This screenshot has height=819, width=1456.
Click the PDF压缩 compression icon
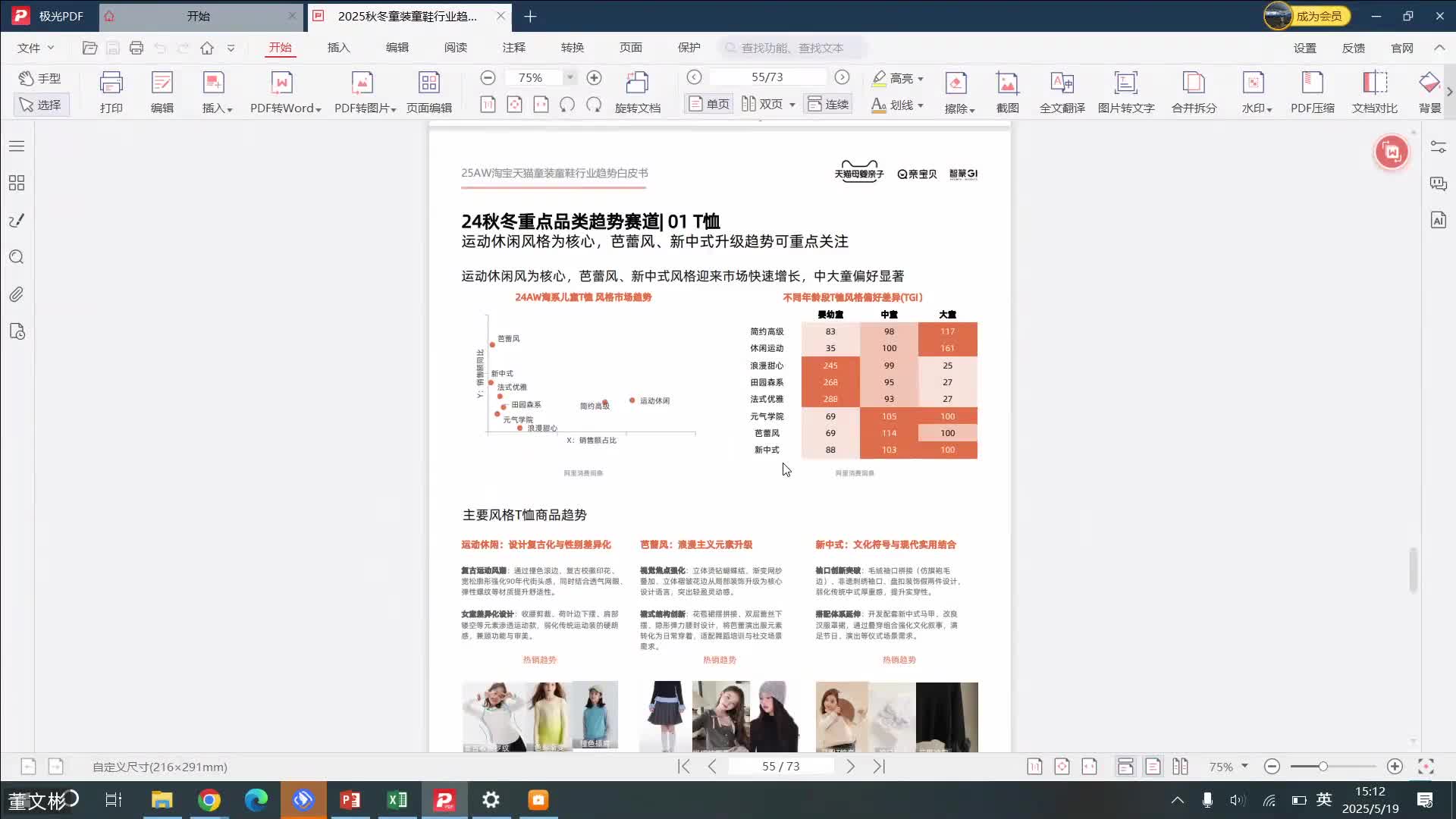(x=1313, y=89)
